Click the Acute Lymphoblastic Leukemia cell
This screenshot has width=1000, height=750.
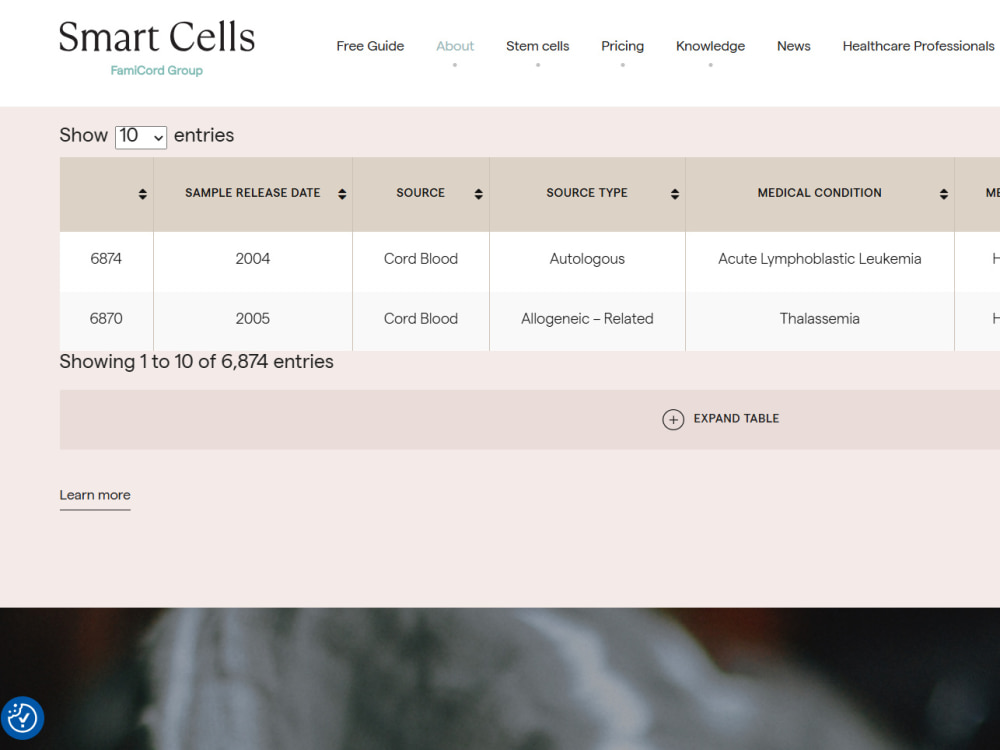(x=820, y=259)
